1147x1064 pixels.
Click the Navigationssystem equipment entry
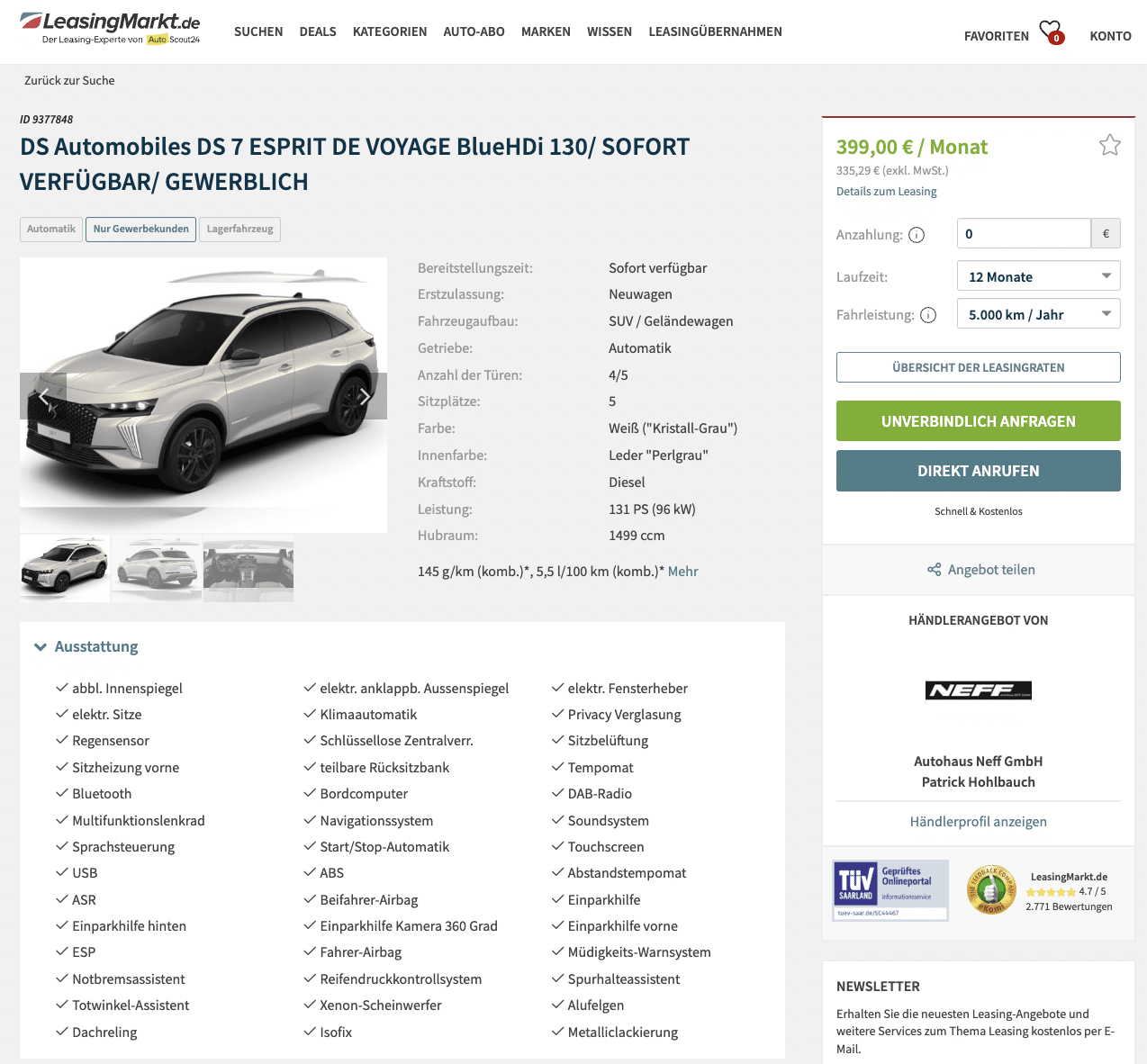[376, 821]
